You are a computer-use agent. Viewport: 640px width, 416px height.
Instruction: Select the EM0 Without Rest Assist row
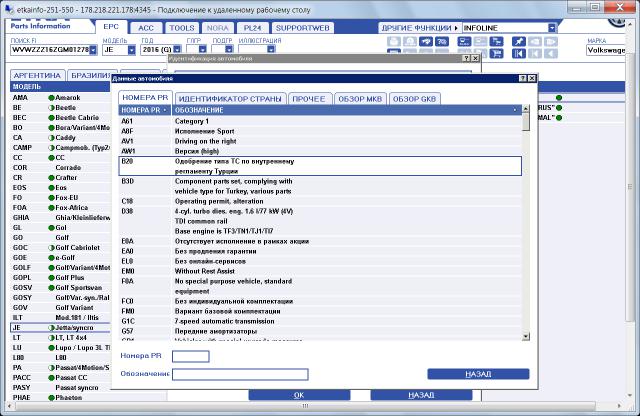[x=320, y=271]
